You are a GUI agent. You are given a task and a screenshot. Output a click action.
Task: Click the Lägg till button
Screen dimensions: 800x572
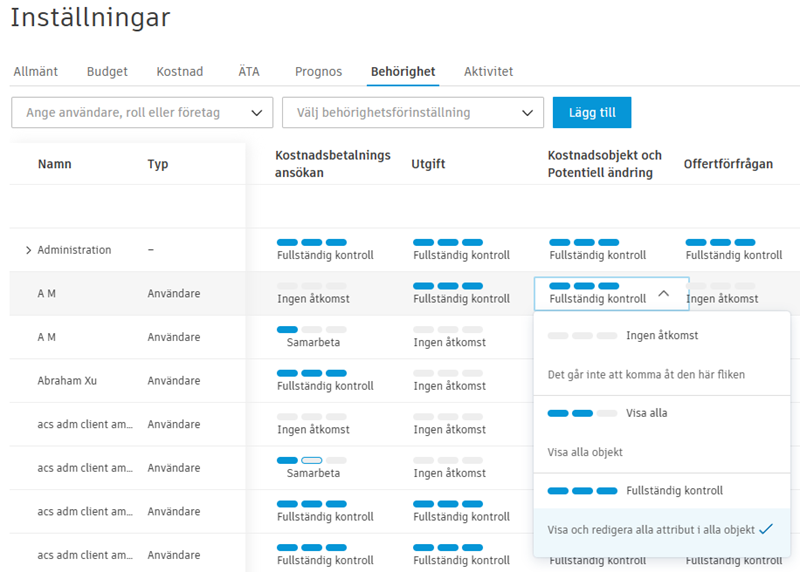click(x=592, y=113)
